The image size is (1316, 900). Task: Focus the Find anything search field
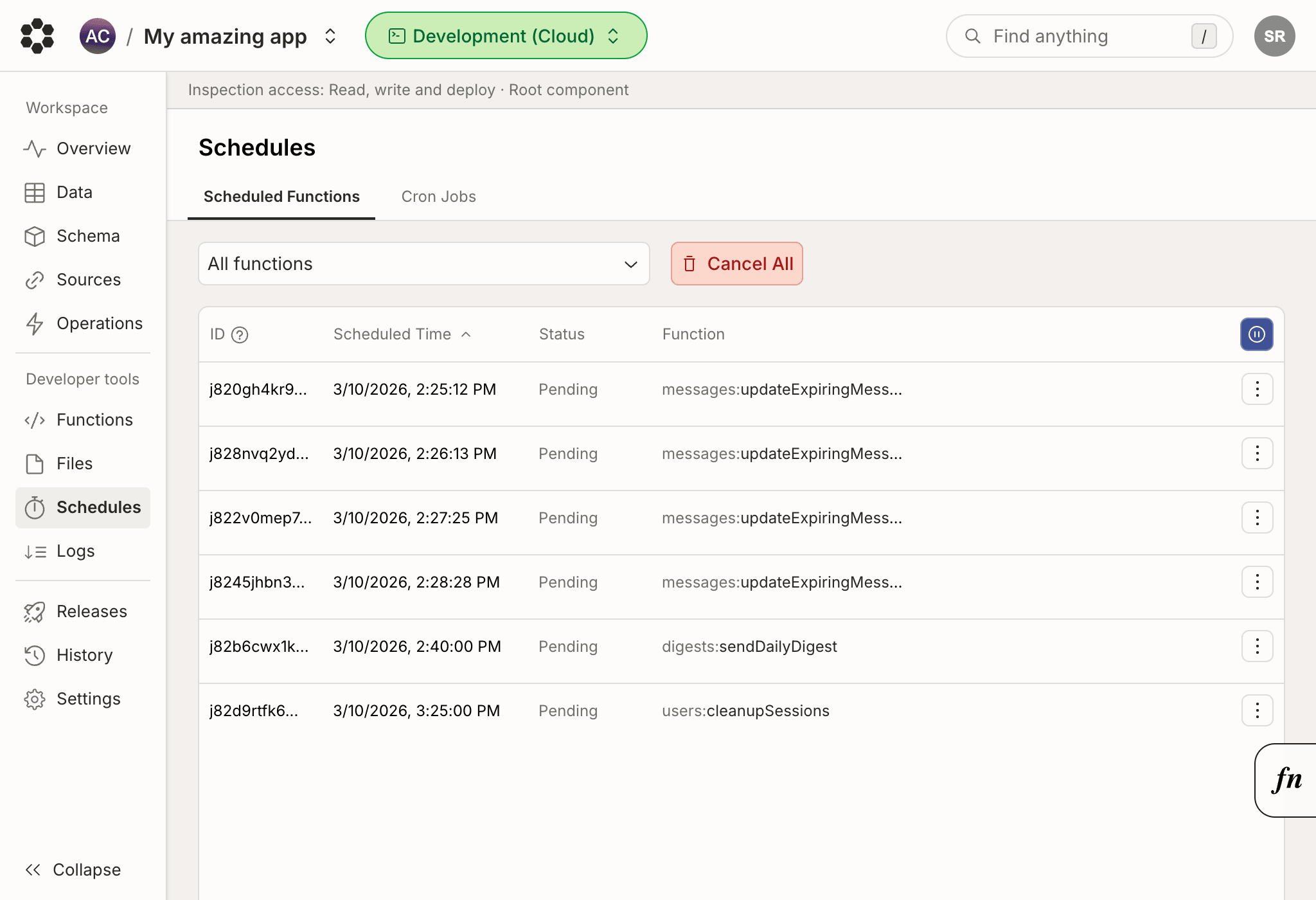click(1089, 36)
